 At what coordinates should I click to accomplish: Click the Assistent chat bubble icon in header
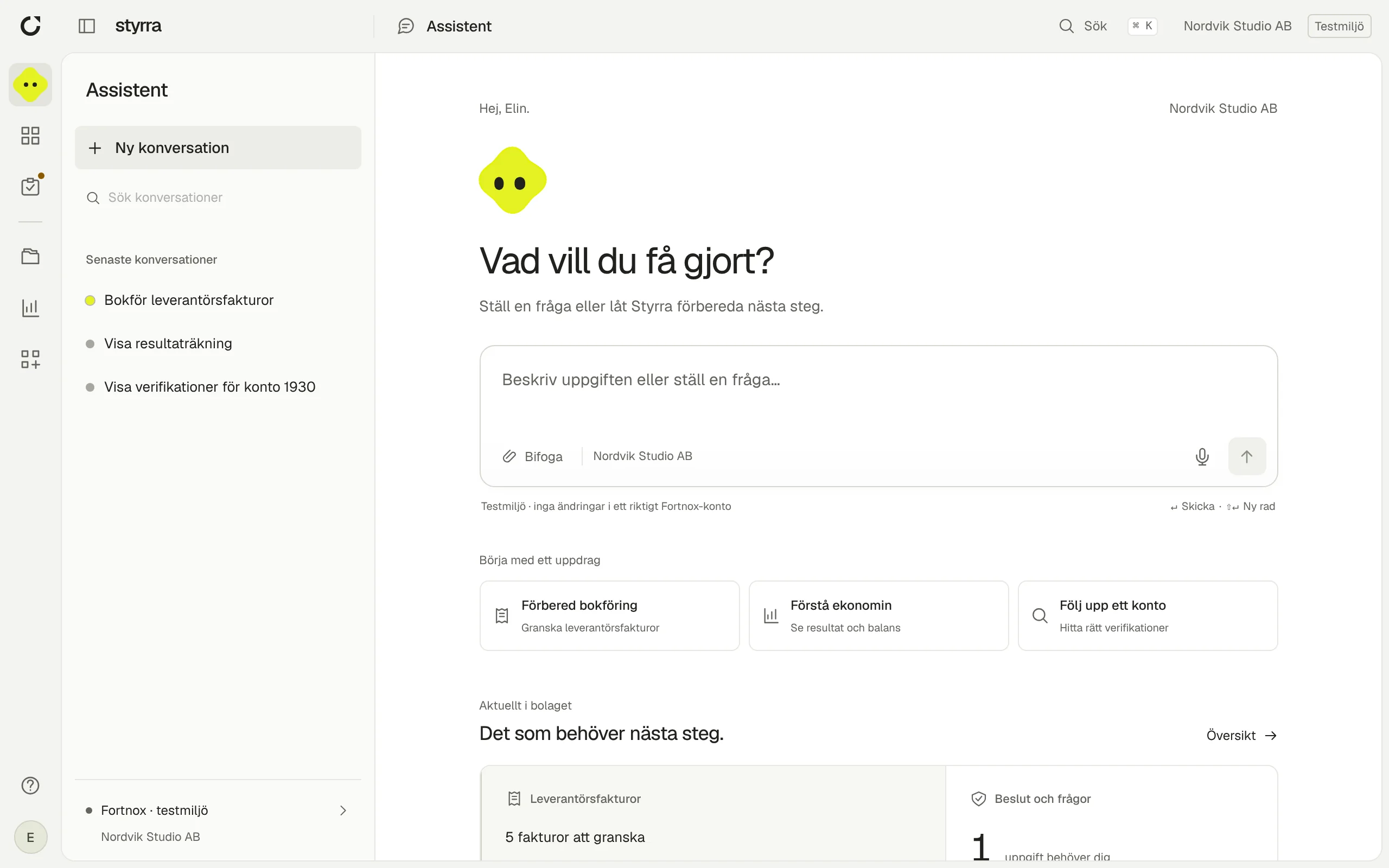(406, 26)
